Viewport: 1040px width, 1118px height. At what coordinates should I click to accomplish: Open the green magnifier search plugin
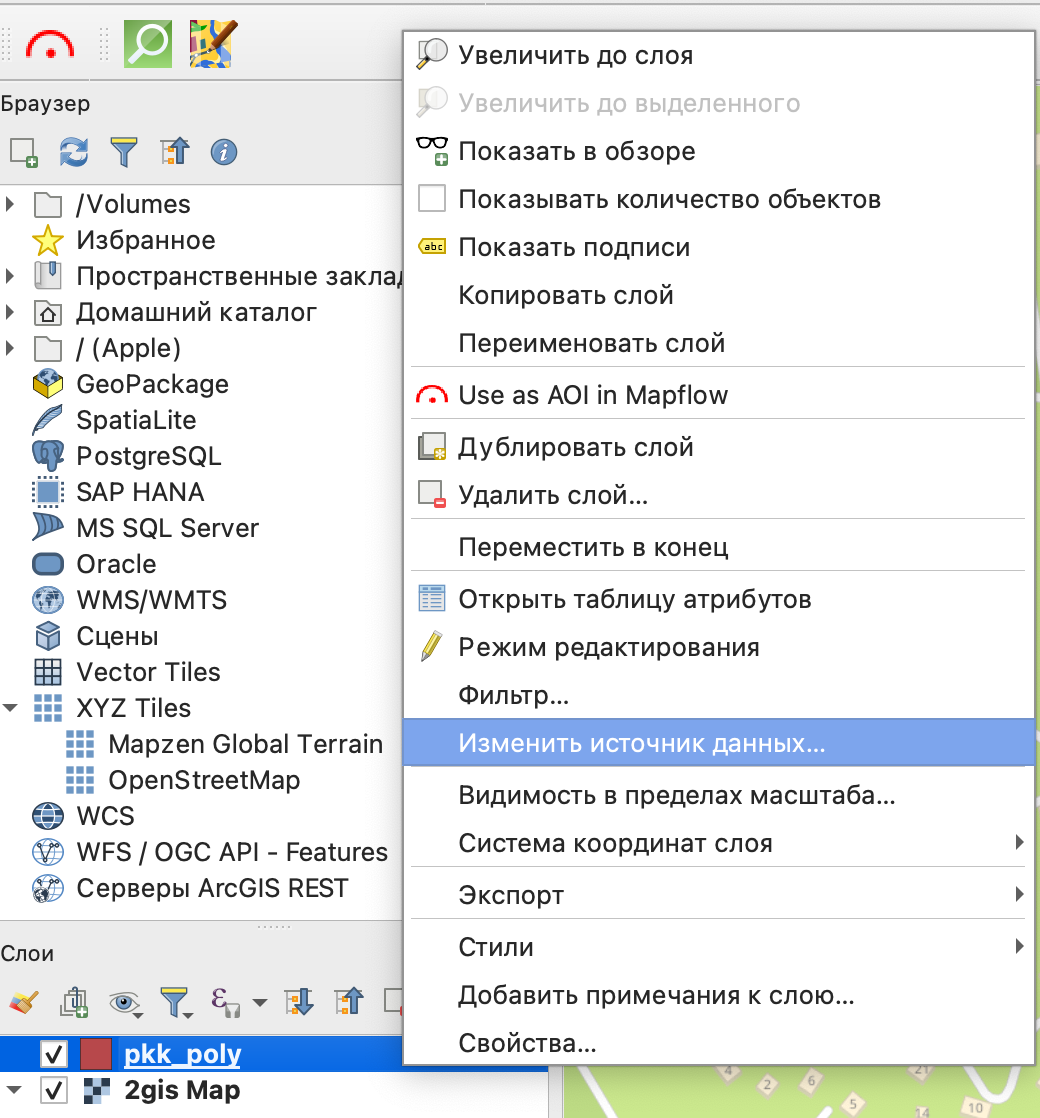pyautogui.click(x=147, y=43)
